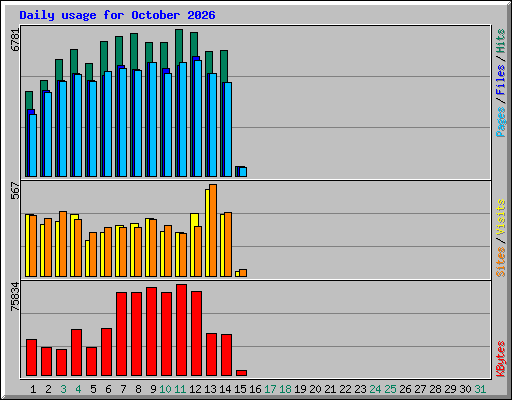
Task: Click the orange sites bar for day 3
Action: pyautogui.click(x=63, y=244)
